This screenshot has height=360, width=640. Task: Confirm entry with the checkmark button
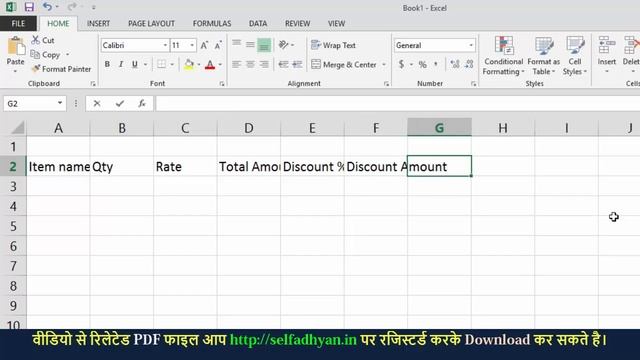point(120,104)
